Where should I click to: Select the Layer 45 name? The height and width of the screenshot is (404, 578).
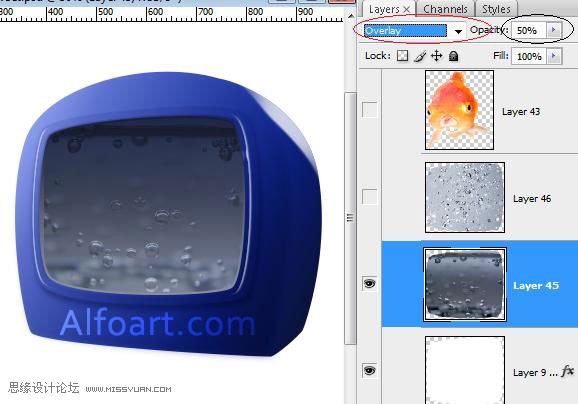(536, 286)
